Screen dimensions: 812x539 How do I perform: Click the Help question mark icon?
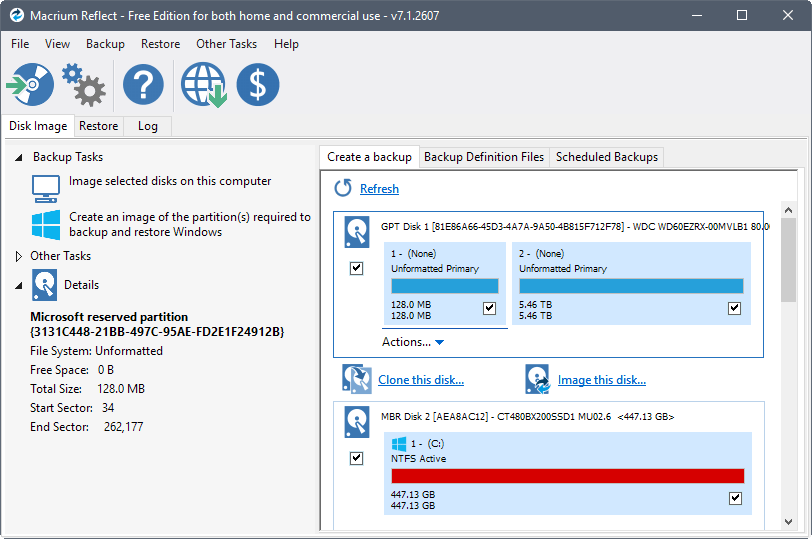[143, 85]
